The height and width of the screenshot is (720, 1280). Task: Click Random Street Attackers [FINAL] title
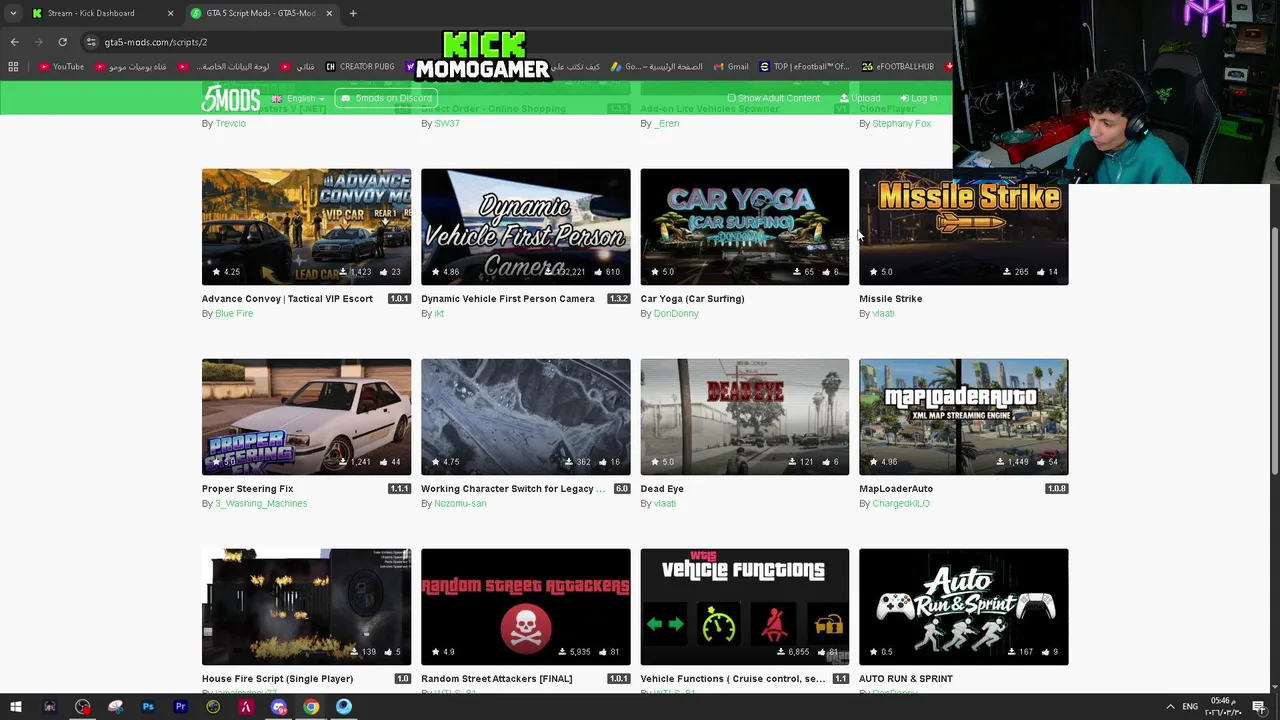(496, 679)
